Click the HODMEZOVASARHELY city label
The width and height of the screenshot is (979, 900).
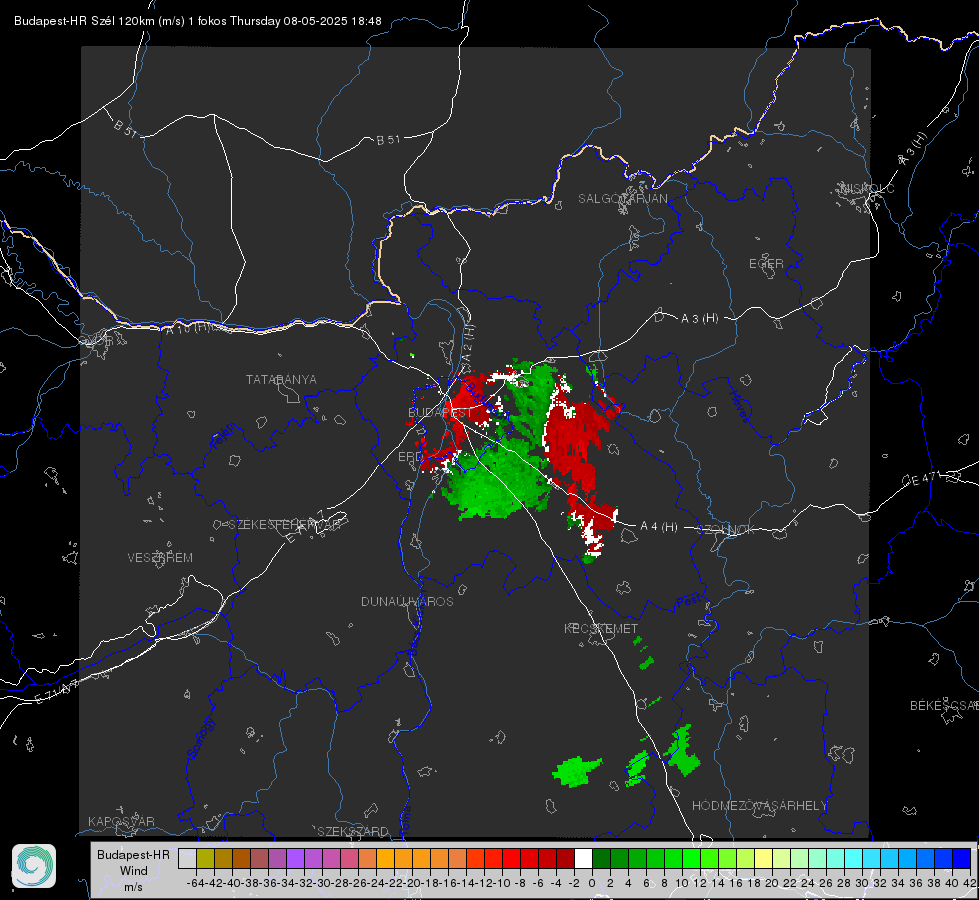759,806
